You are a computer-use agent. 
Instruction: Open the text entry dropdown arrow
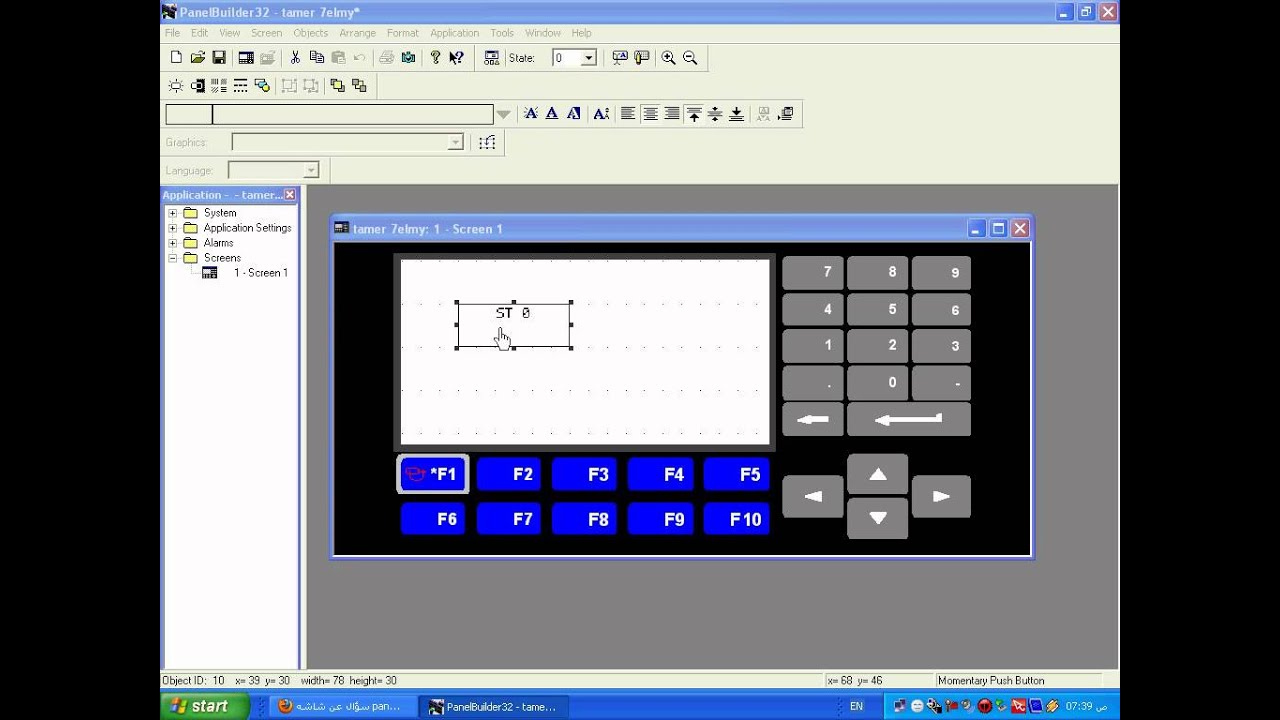coord(503,114)
